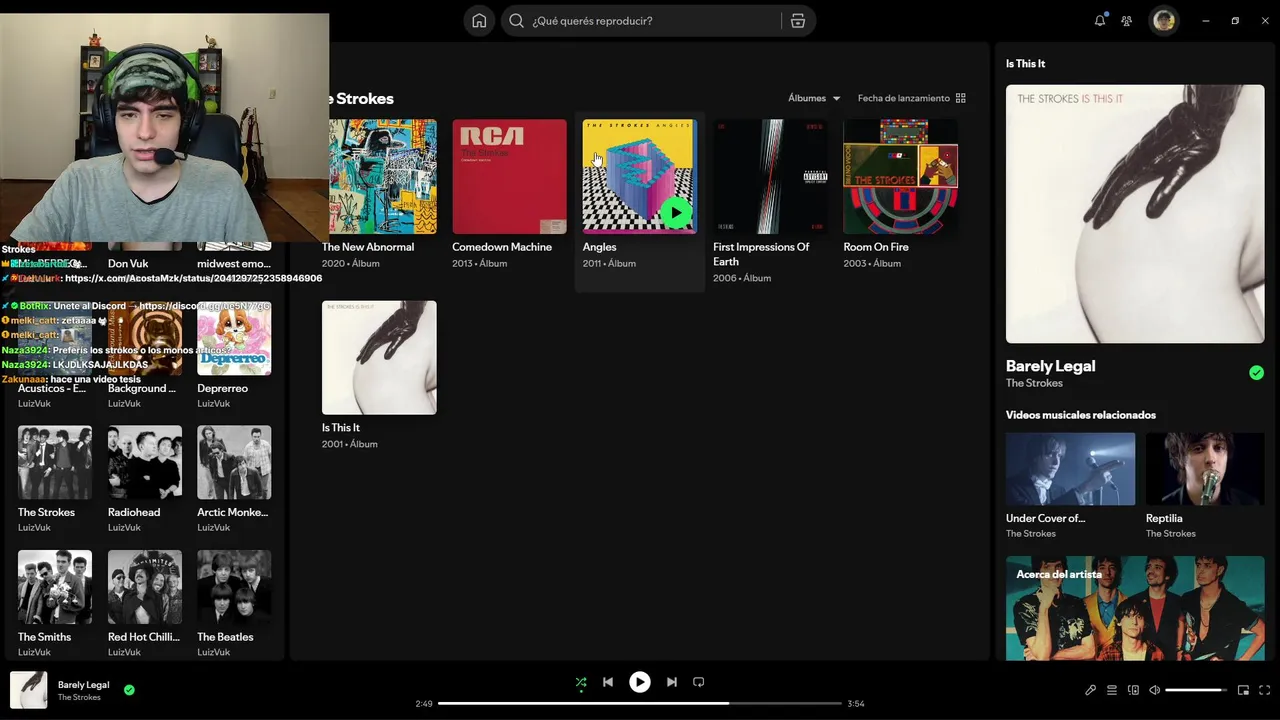This screenshot has width=1280, height=720.
Task: Open Friend Activity icon
Action: click(1127, 21)
